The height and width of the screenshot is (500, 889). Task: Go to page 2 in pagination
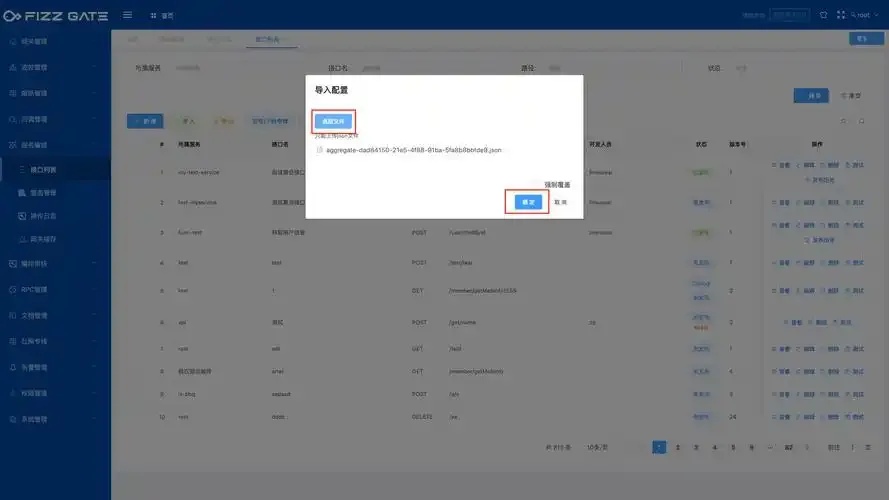point(678,447)
